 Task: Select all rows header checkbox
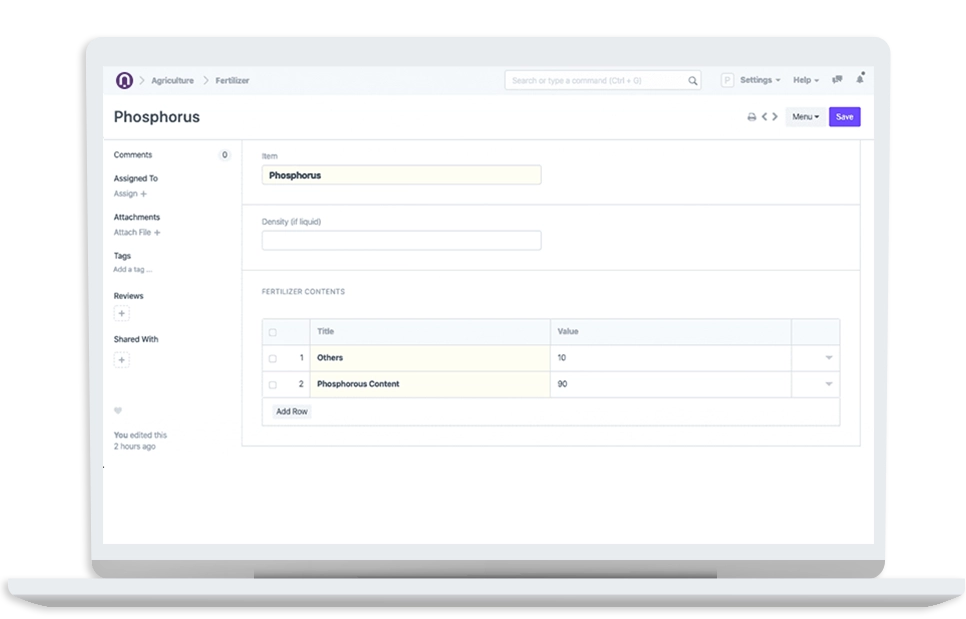(x=272, y=332)
